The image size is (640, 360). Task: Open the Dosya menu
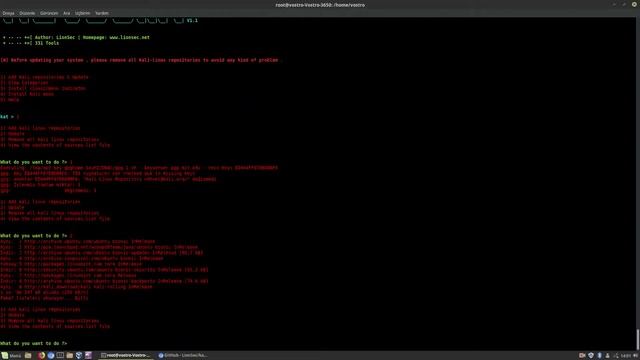point(8,13)
